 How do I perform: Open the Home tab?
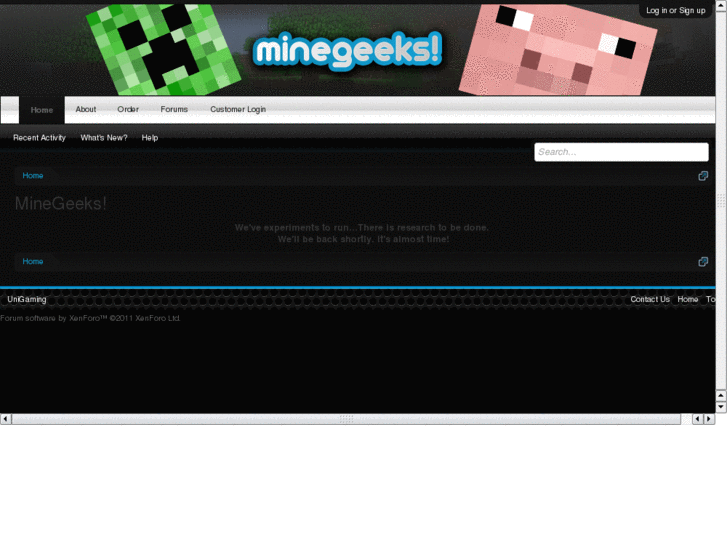tap(42, 110)
